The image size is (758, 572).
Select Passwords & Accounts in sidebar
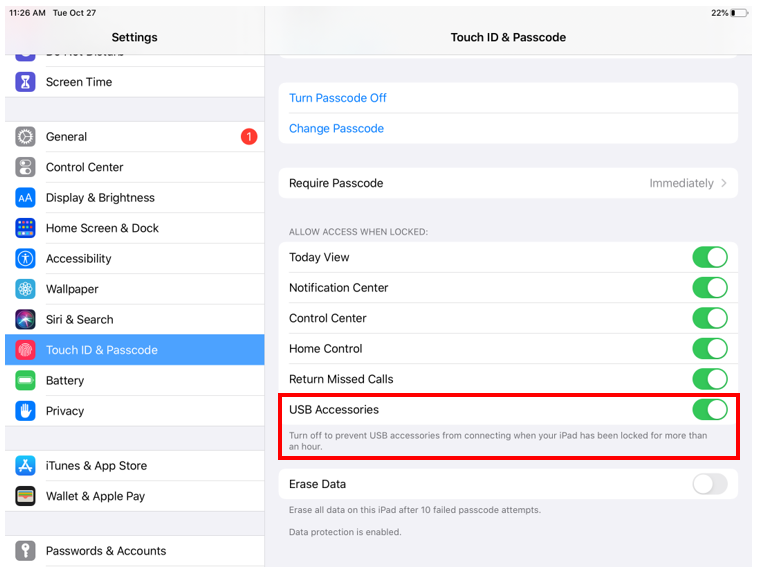[106, 551]
